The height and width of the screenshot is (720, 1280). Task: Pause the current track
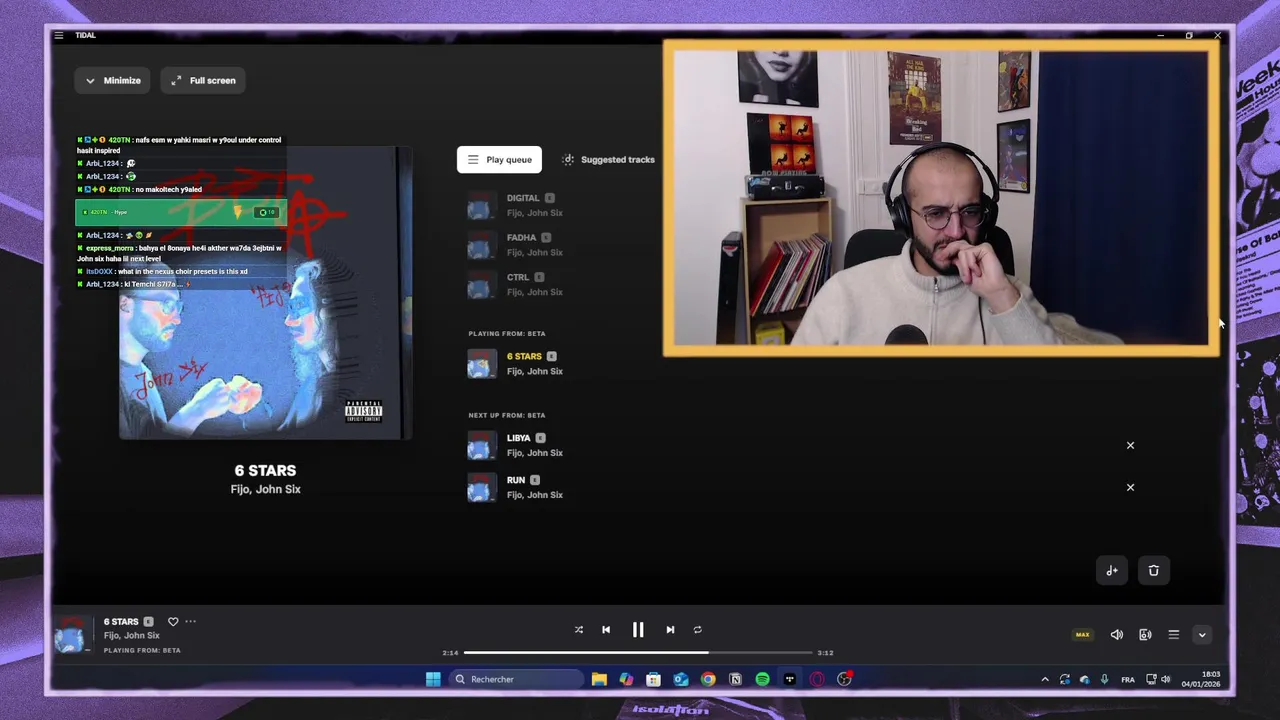(x=638, y=630)
